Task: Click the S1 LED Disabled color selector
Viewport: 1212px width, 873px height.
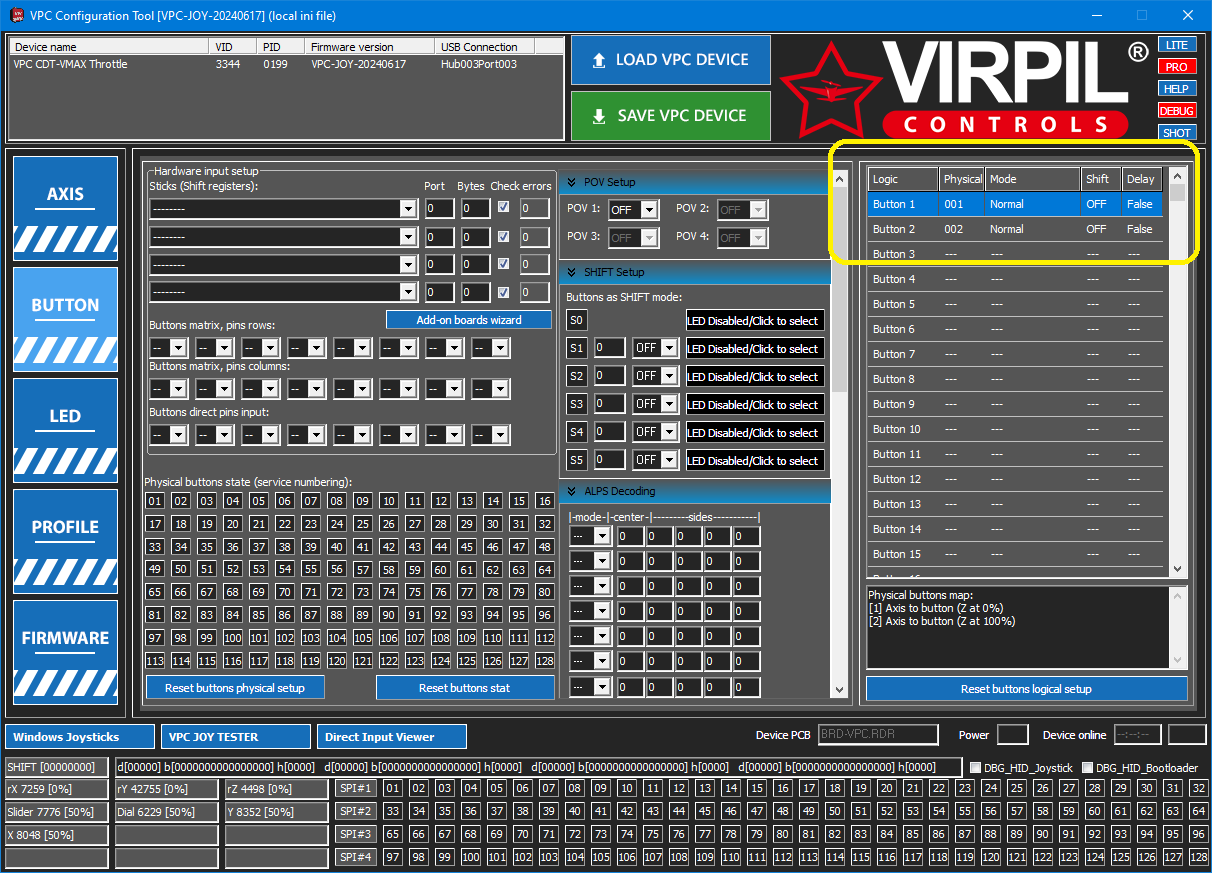Action: tap(755, 349)
